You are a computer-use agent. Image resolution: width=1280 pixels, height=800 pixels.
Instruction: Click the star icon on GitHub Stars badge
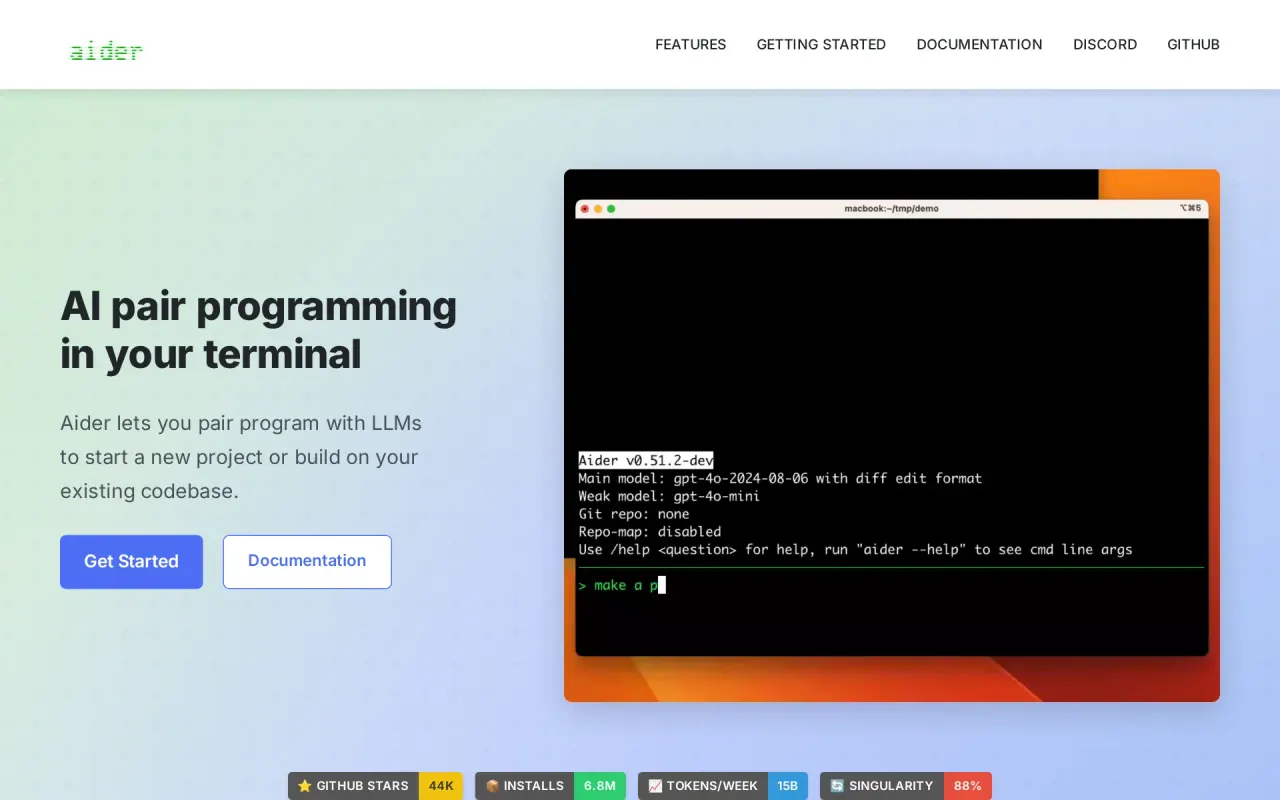(305, 786)
